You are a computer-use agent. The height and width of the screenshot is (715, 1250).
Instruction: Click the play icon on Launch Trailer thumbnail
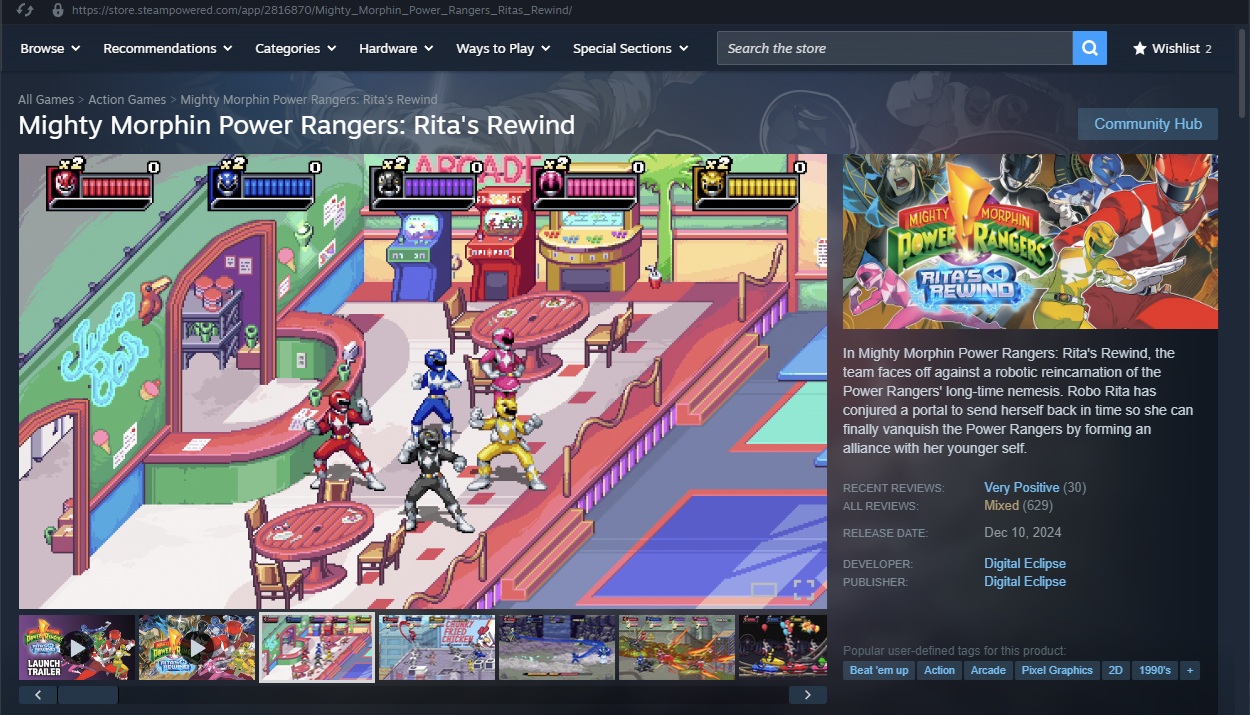pos(77,648)
